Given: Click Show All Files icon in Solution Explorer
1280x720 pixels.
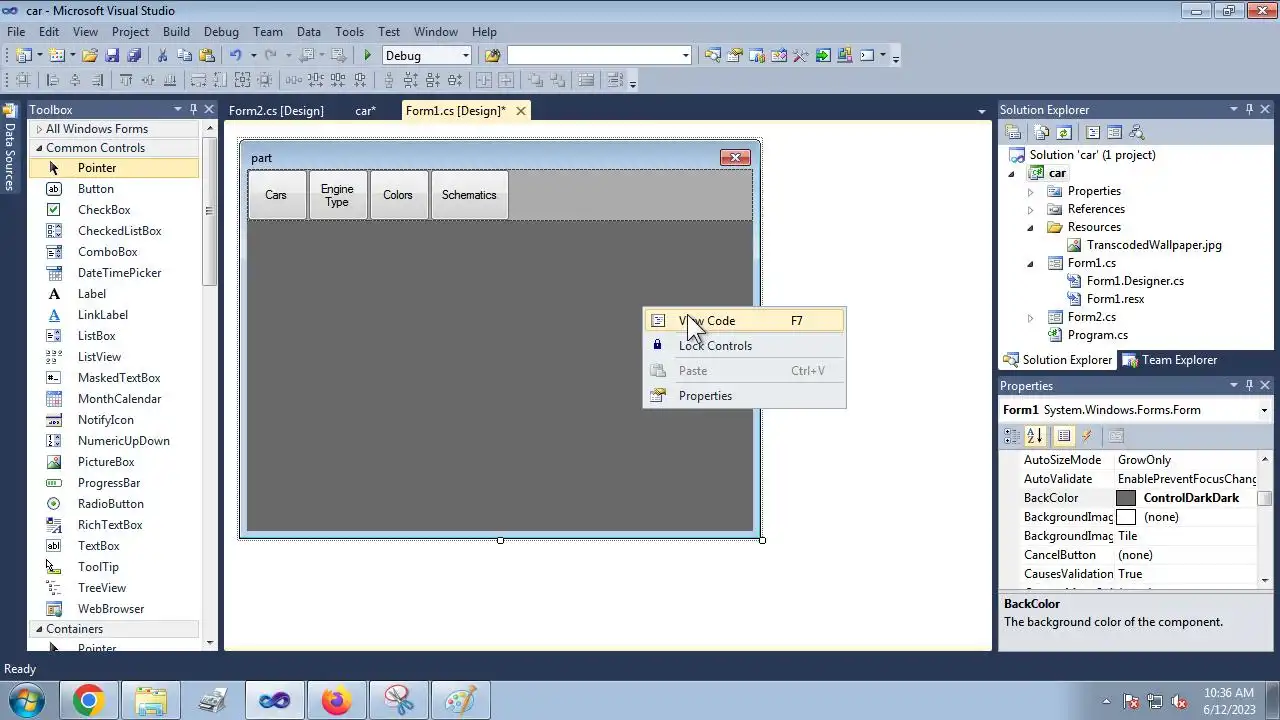Looking at the screenshot, I should 1042,132.
